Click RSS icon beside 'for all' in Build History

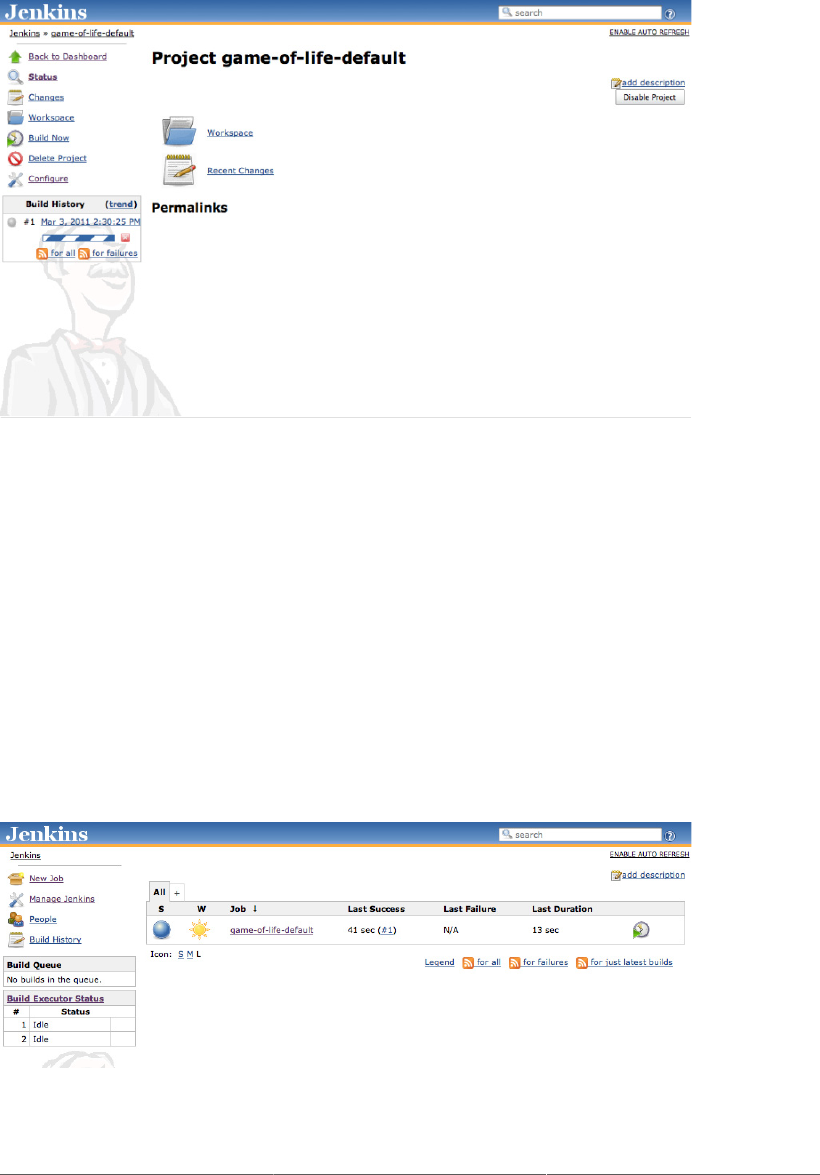(x=42, y=253)
